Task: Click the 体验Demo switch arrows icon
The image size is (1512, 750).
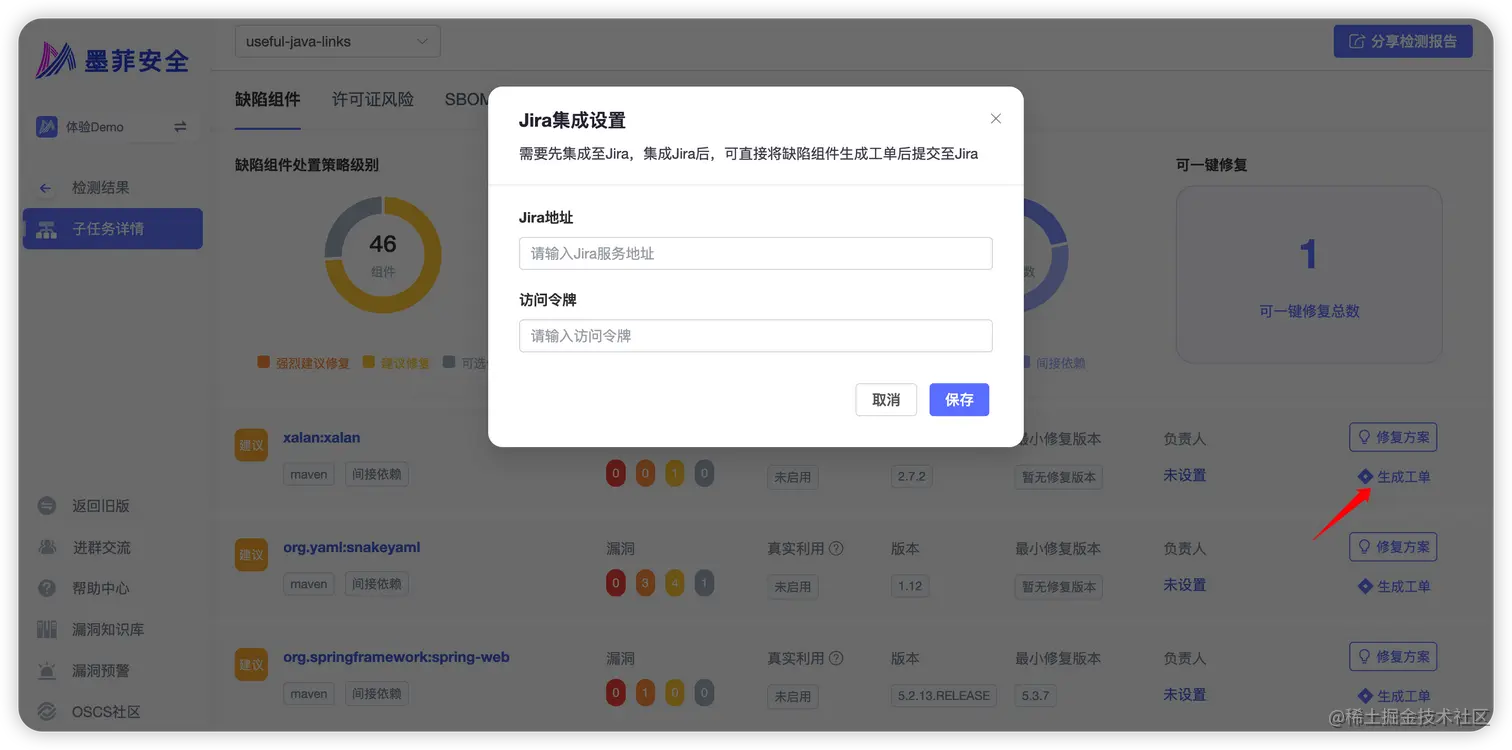Action: click(180, 127)
